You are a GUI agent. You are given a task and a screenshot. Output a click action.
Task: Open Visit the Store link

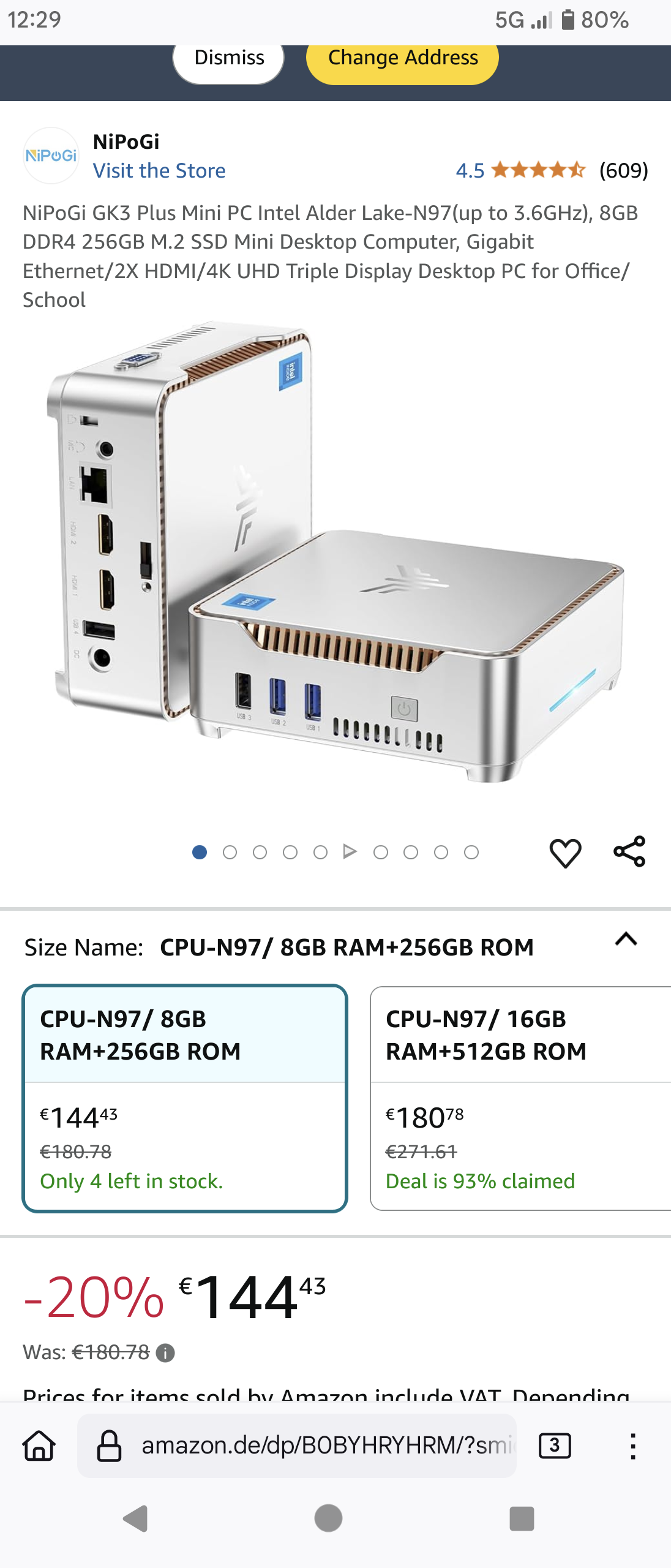click(159, 171)
